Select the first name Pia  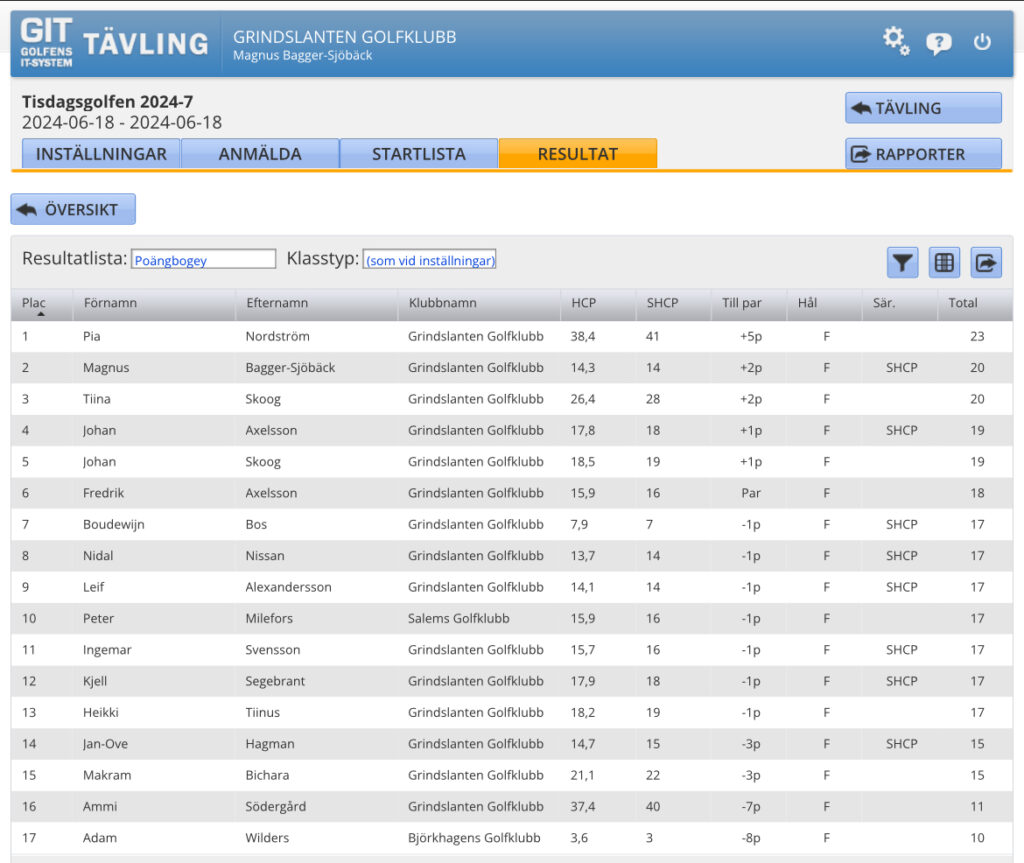pyautogui.click(x=91, y=336)
